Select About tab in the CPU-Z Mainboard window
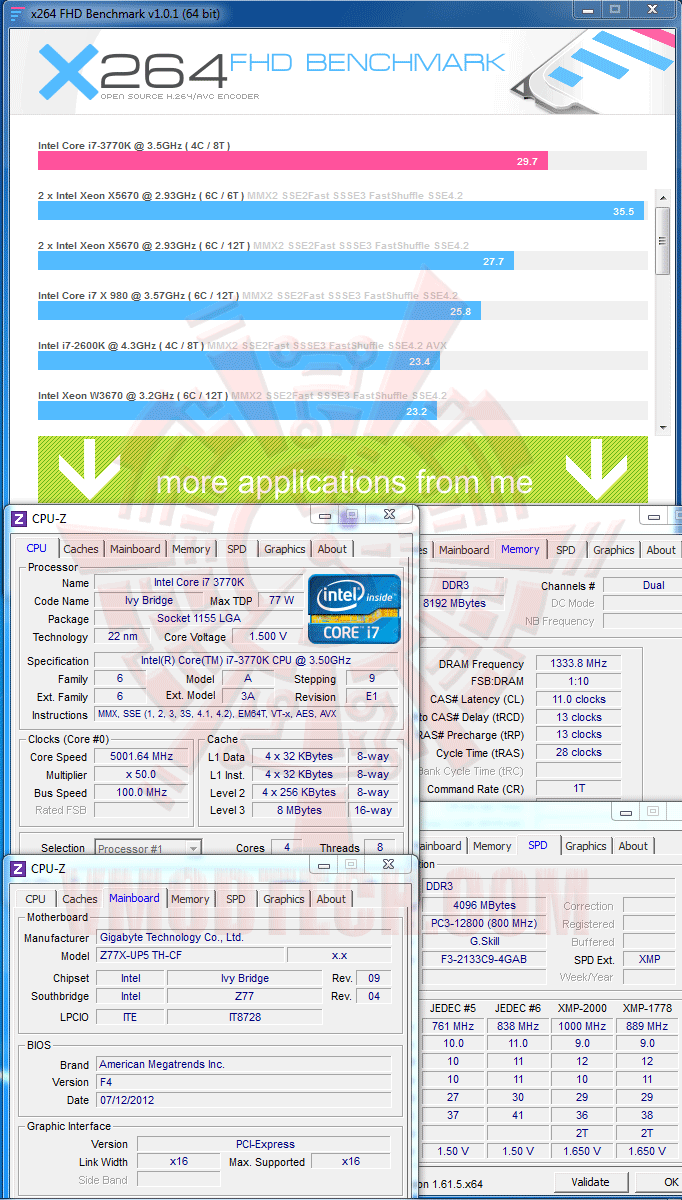Image resolution: width=682 pixels, height=1200 pixels. (331, 899)
